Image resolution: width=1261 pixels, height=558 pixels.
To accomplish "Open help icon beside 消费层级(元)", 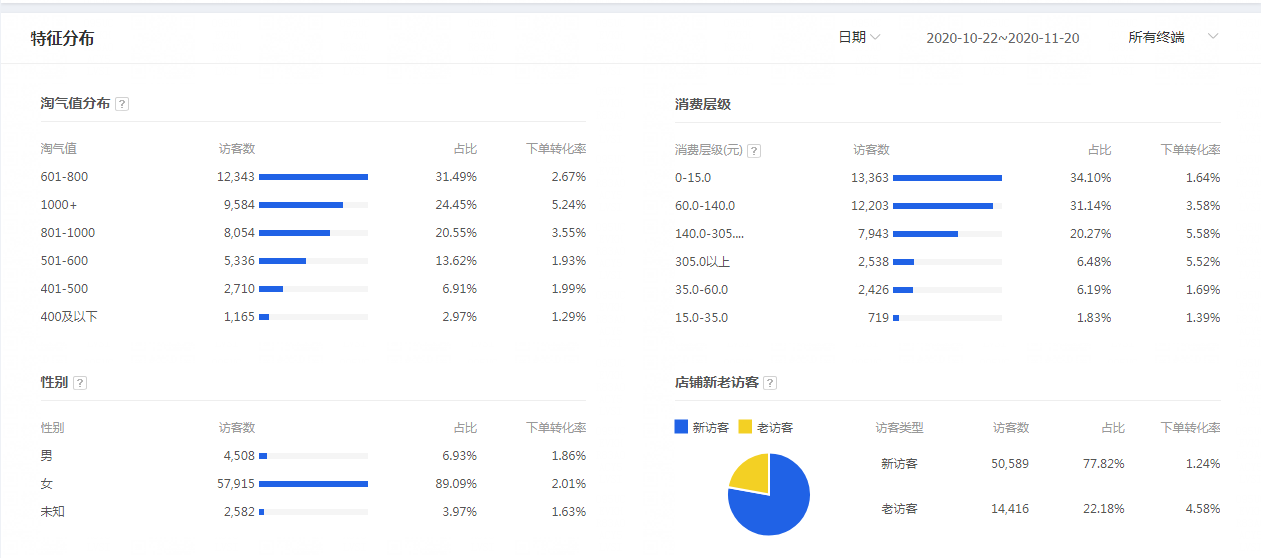I will point(754,151).
